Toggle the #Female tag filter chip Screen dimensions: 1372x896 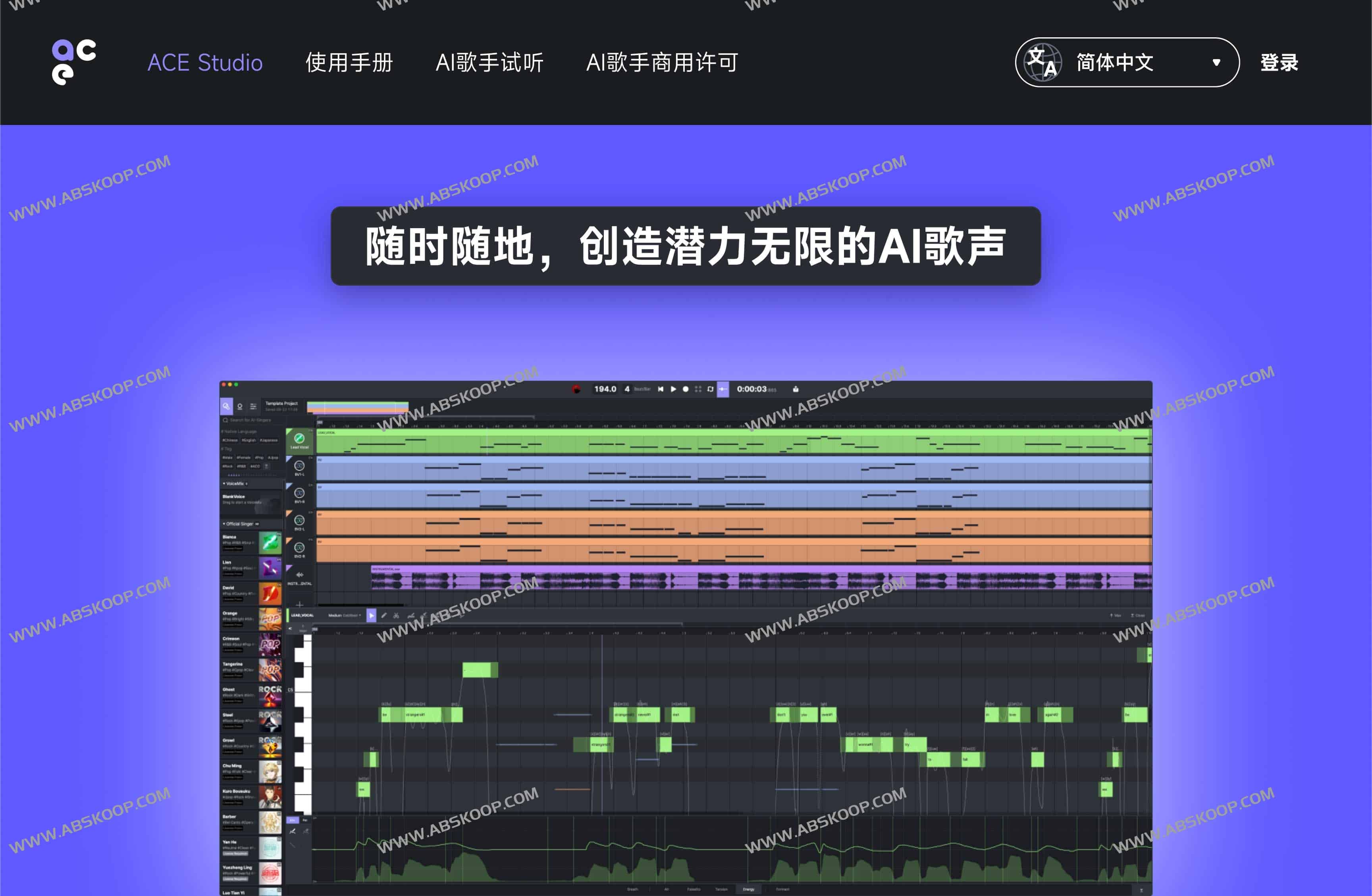(244, 458)
